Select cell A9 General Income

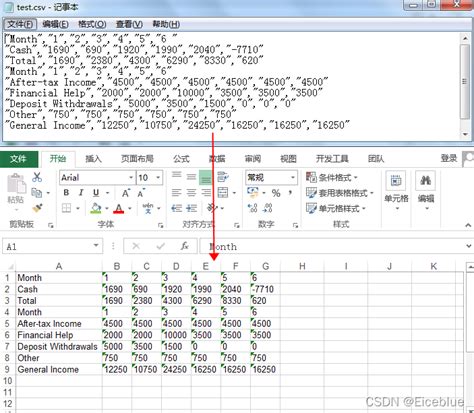pyautogui.click(x=59, y=369)
